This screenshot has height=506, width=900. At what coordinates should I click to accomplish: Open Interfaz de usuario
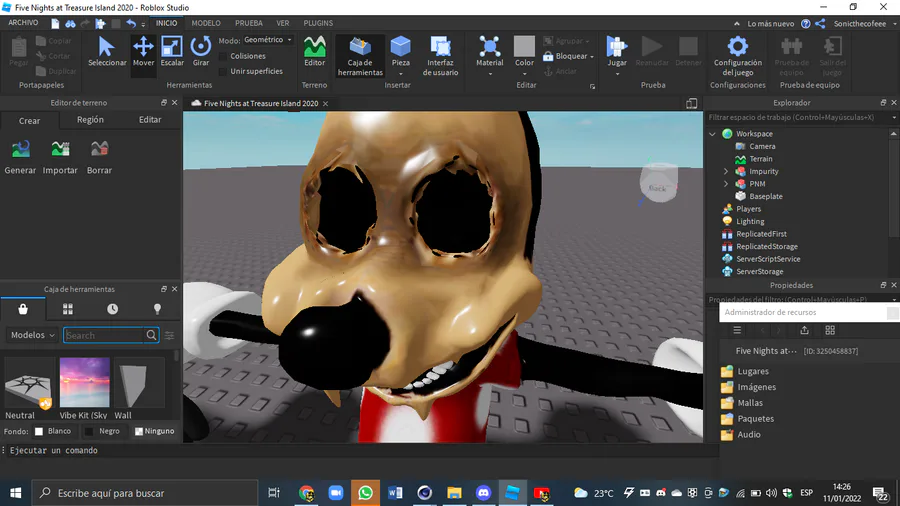440,56
